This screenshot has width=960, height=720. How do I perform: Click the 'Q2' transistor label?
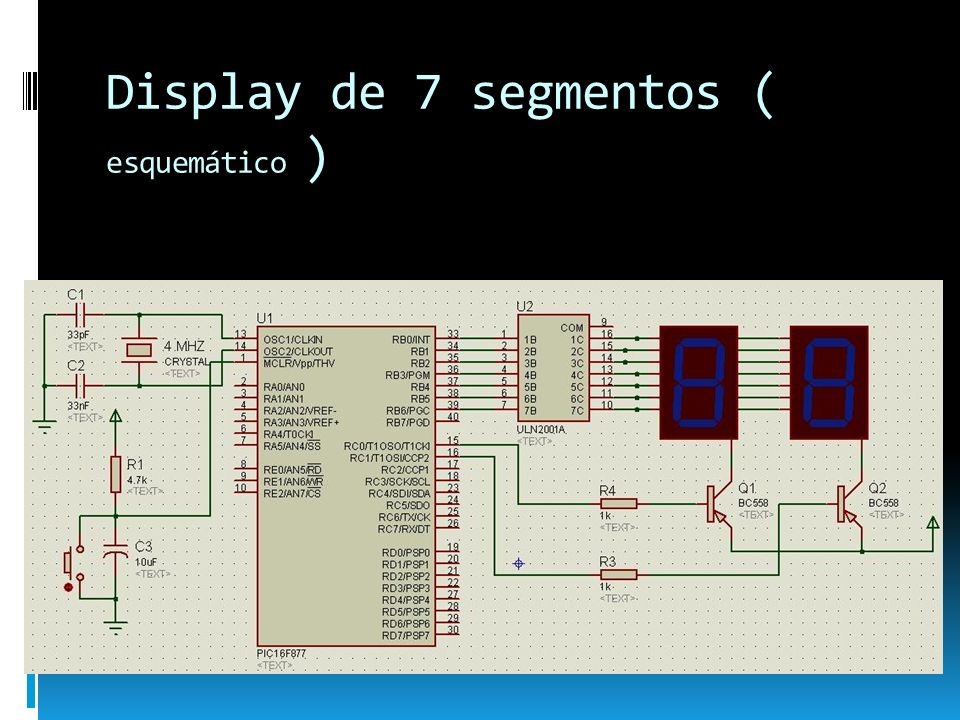877,488
